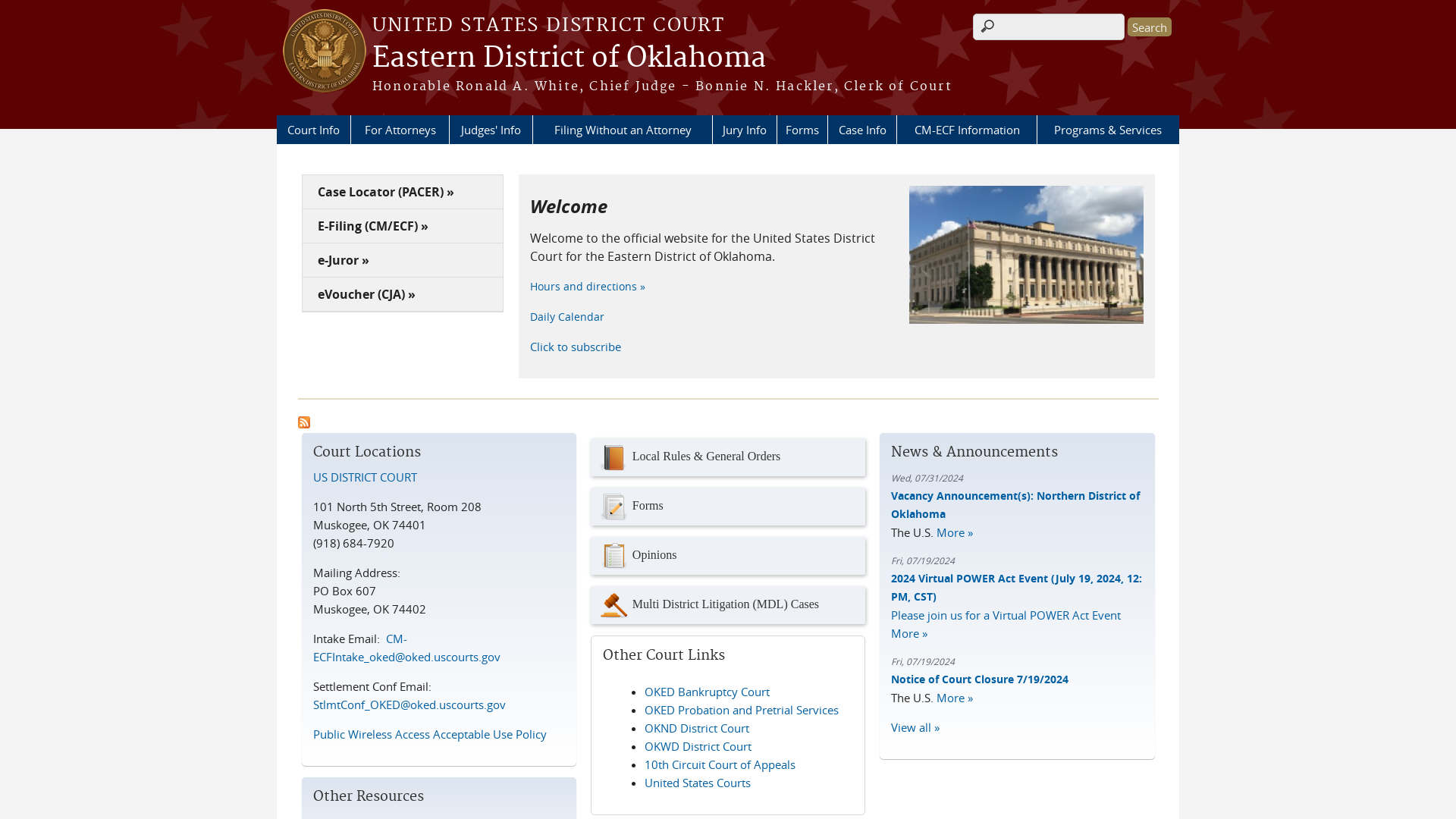Open the e-Juror link
The image size is (1456, 819).
click(403, 260)
